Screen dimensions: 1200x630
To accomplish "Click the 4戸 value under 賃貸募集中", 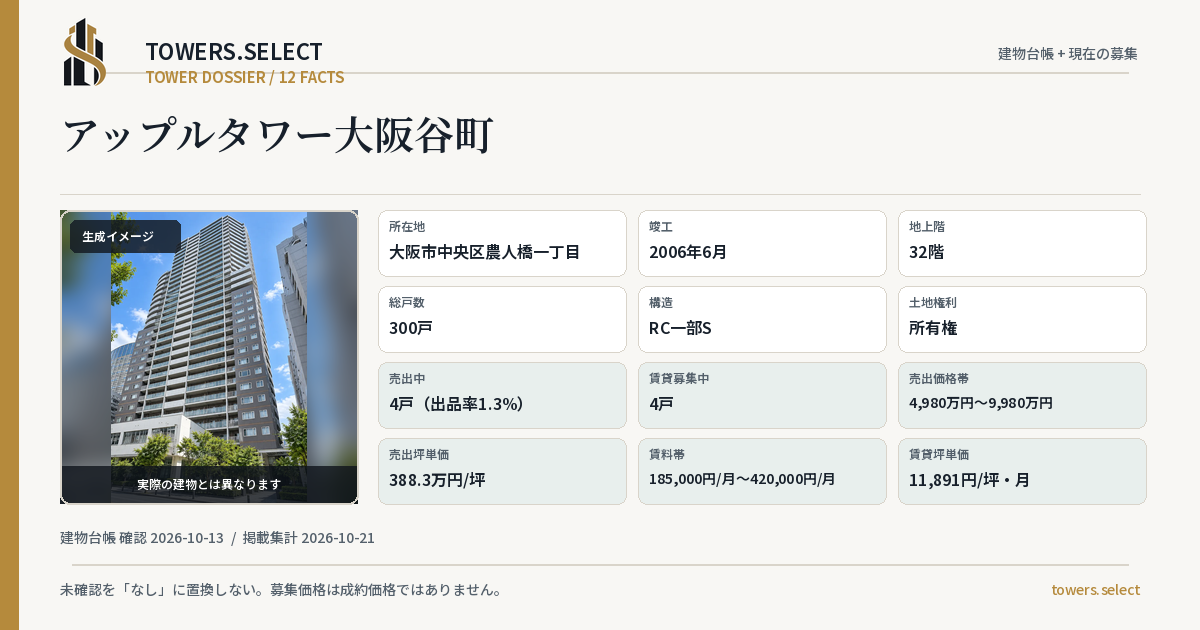I will 661,404.
